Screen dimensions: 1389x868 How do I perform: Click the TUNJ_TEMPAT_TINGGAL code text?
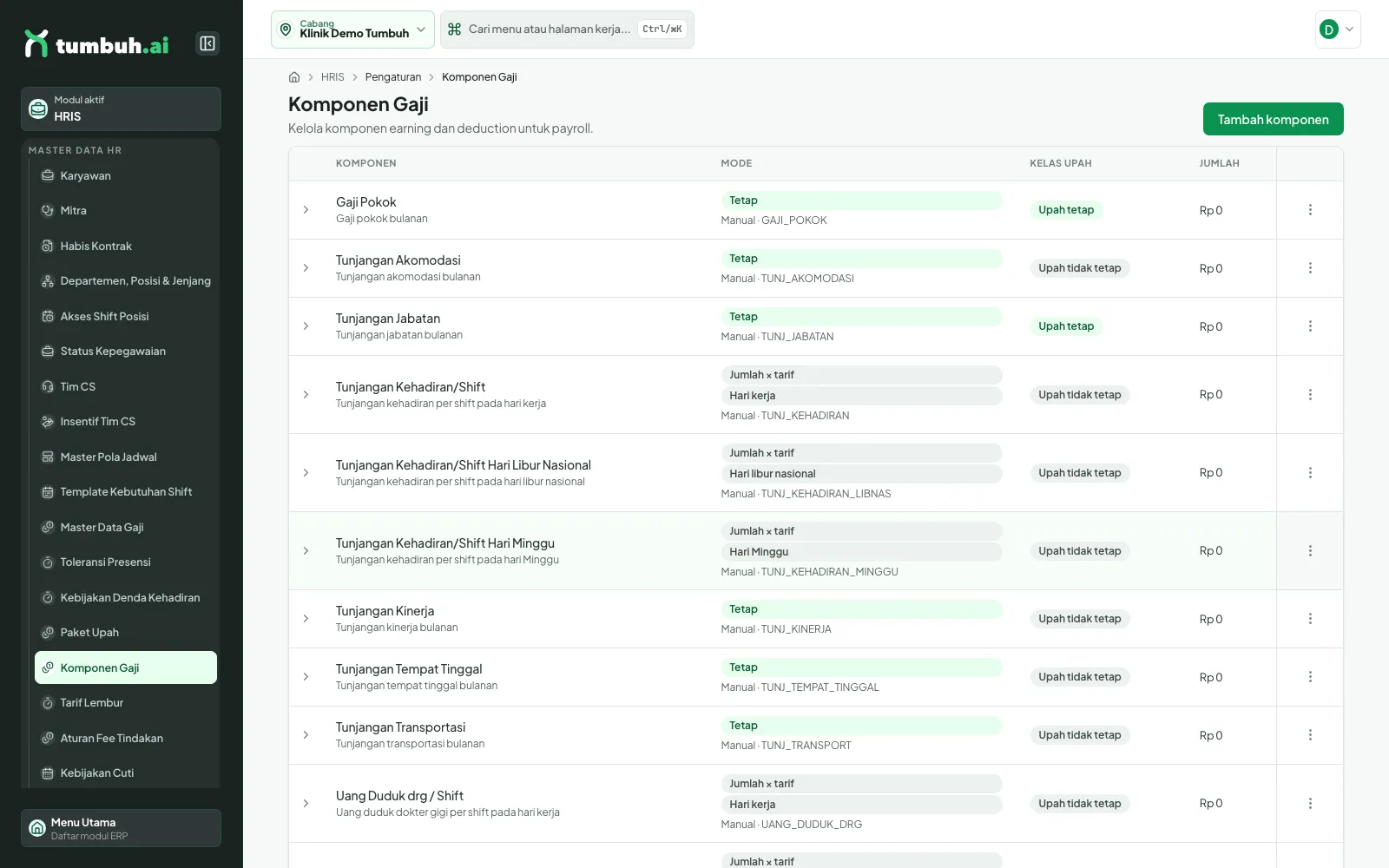(820, 687)
